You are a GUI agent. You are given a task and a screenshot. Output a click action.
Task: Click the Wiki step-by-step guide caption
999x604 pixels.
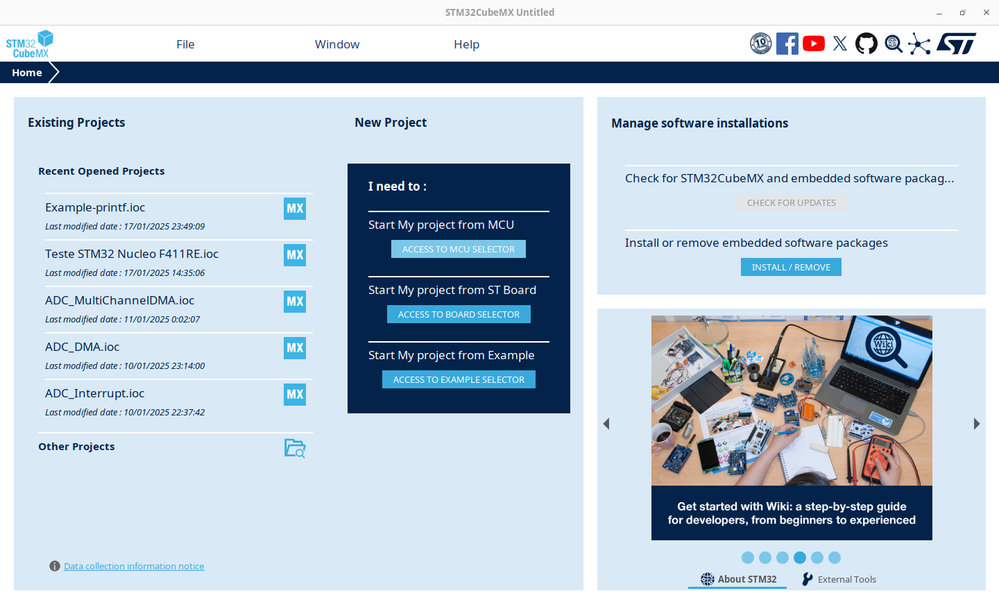pyautogui.click(x=791, y=513)
